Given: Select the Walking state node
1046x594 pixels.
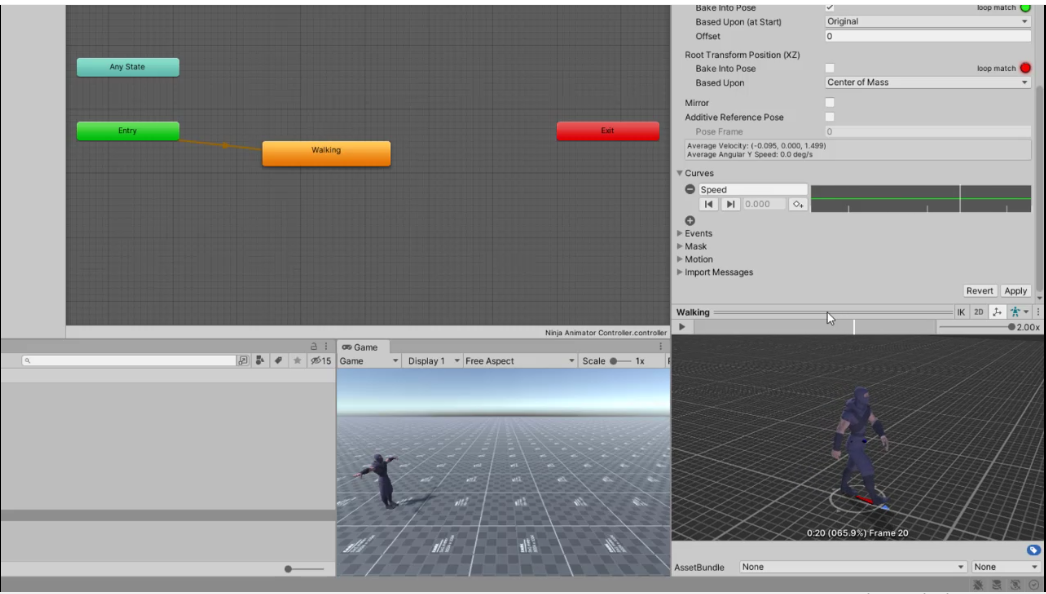Looking at the screenshot, I should tap(326, 152).
